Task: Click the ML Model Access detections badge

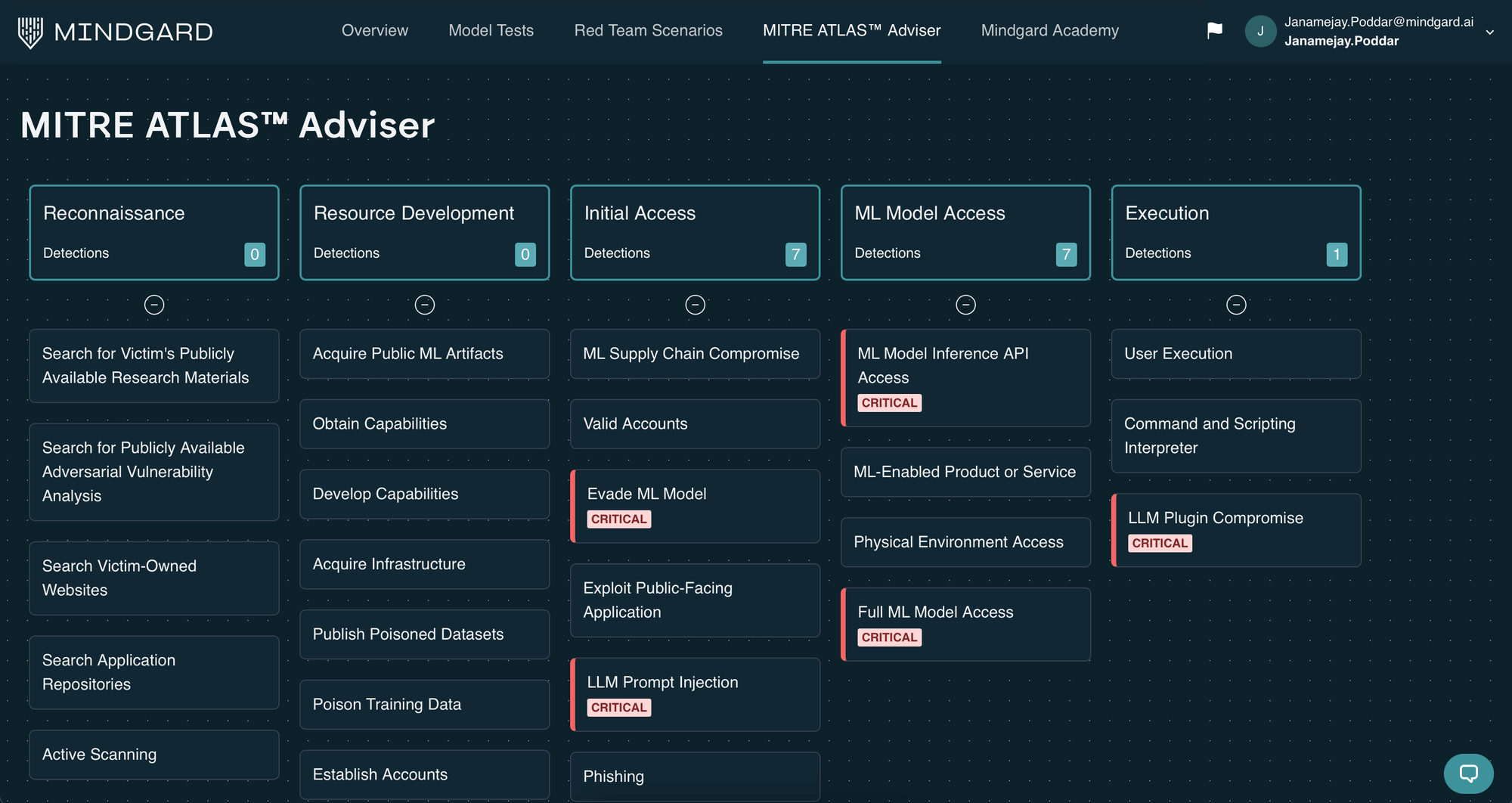Action: tap(1066, 255)
